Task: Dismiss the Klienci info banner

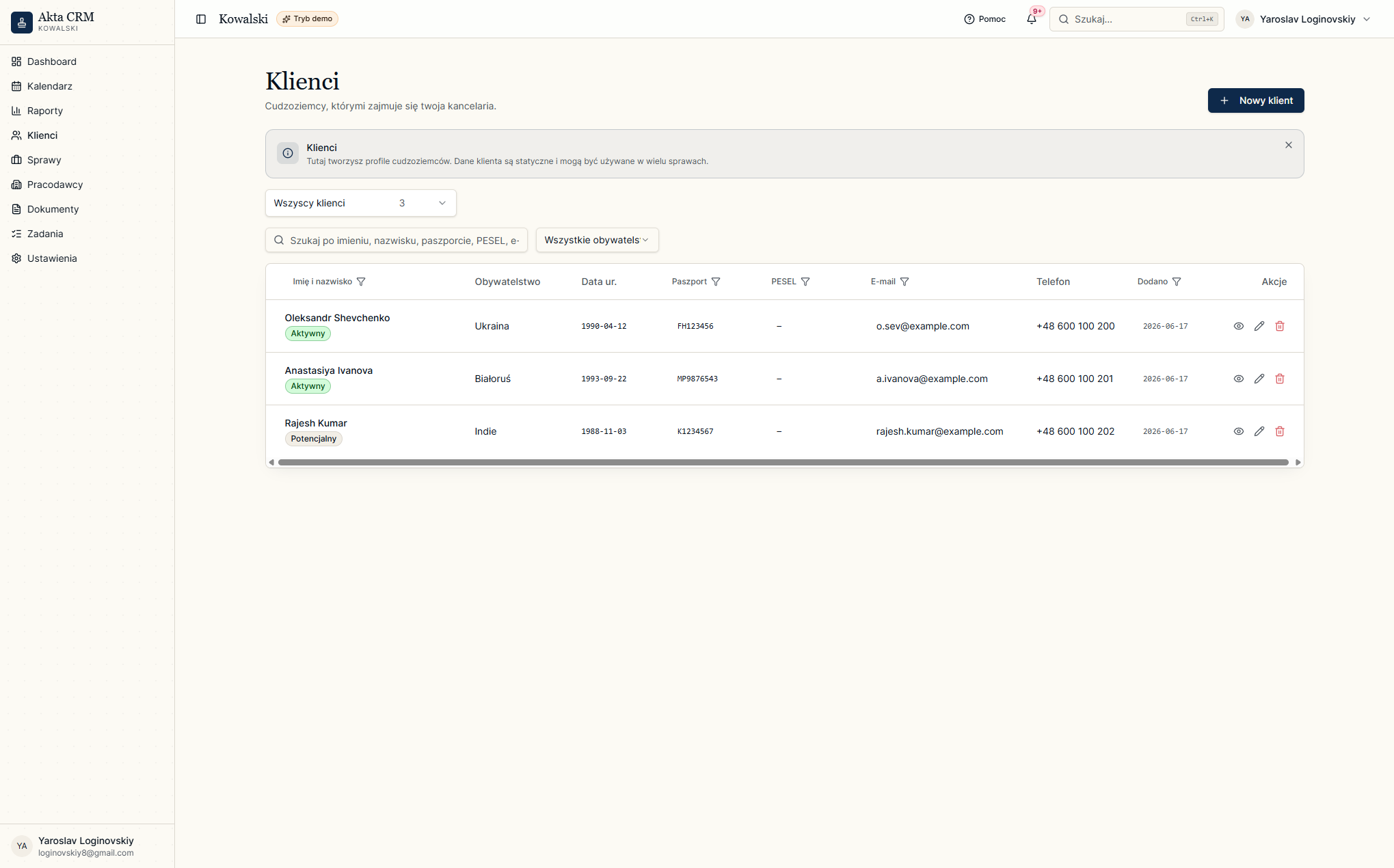Action: [1289, 145]
